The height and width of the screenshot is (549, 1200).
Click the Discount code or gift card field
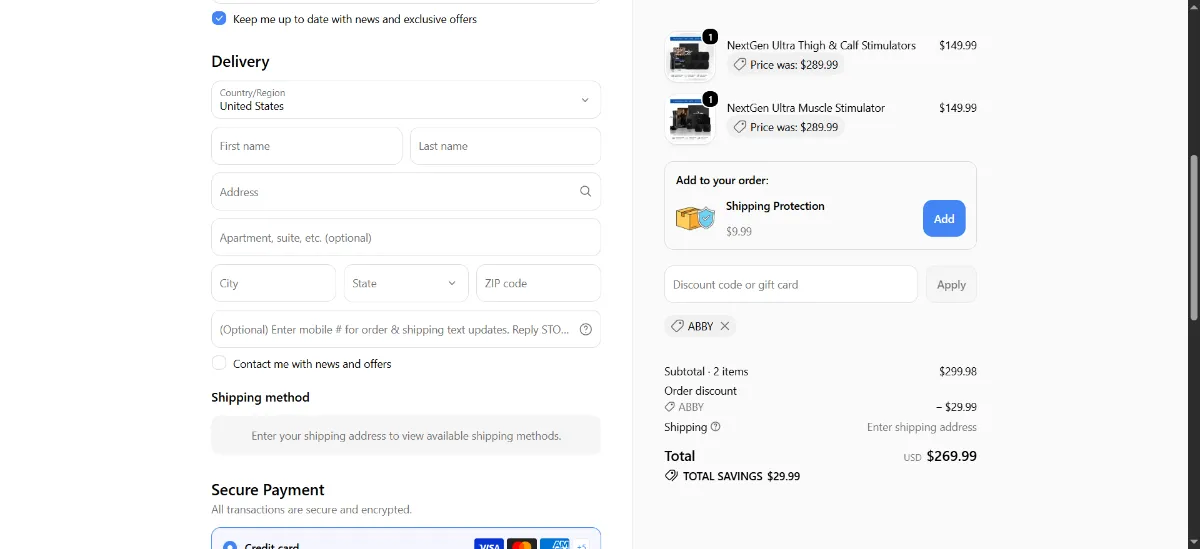point(791,284)
